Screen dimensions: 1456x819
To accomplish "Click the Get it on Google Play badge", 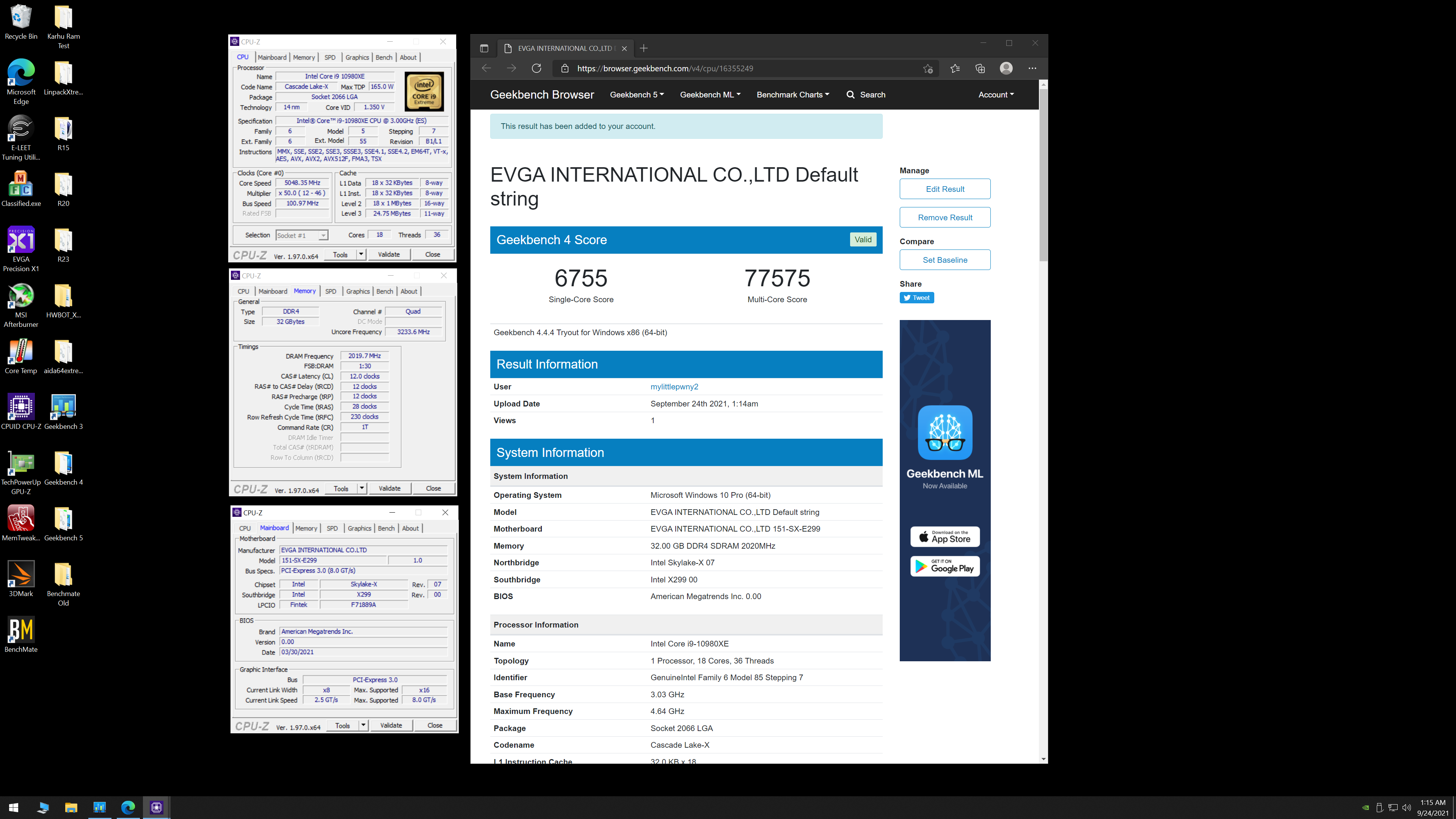I will [945, 566].
